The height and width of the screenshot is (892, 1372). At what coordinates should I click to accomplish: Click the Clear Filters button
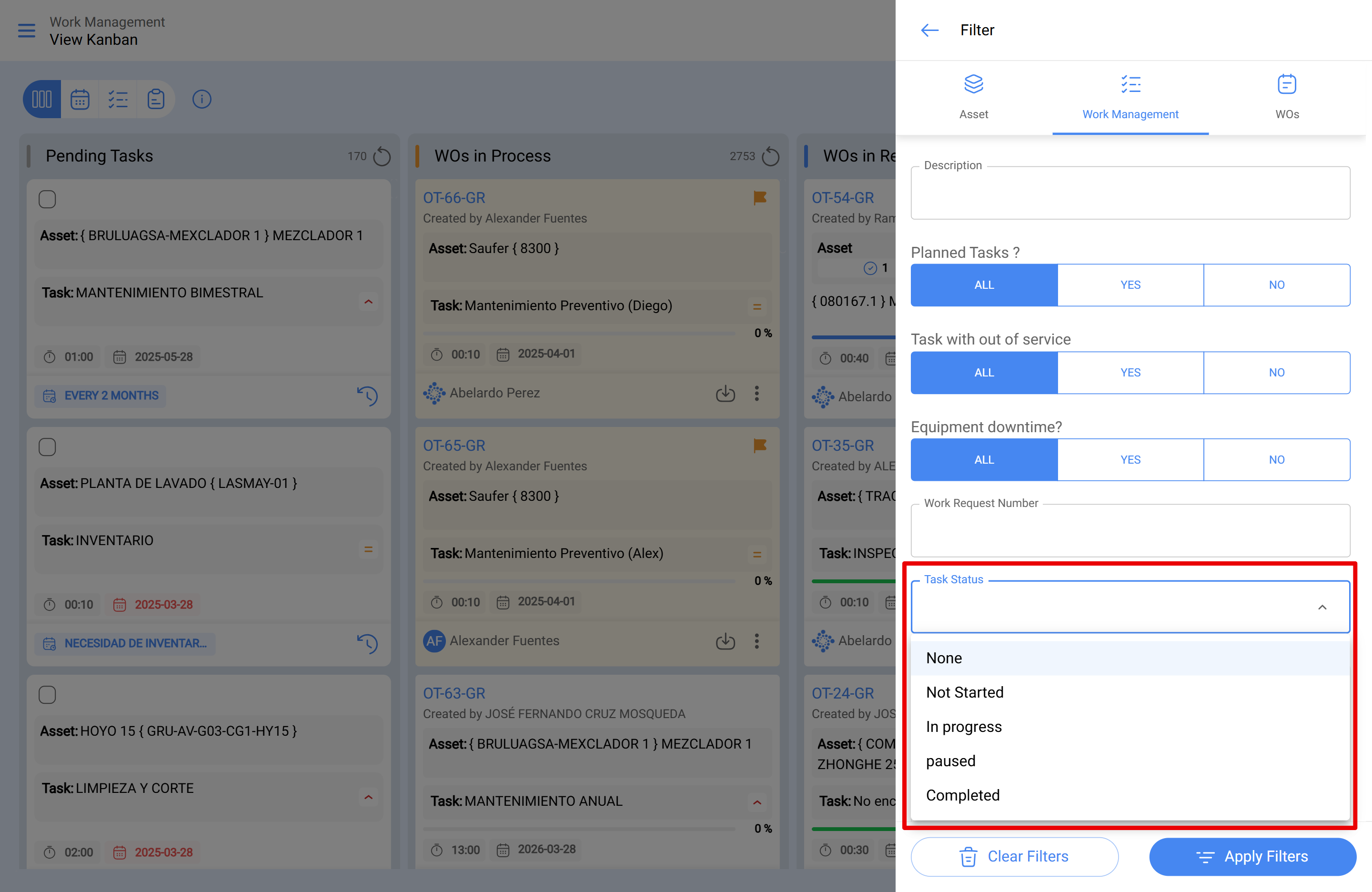pos(1015,857)
